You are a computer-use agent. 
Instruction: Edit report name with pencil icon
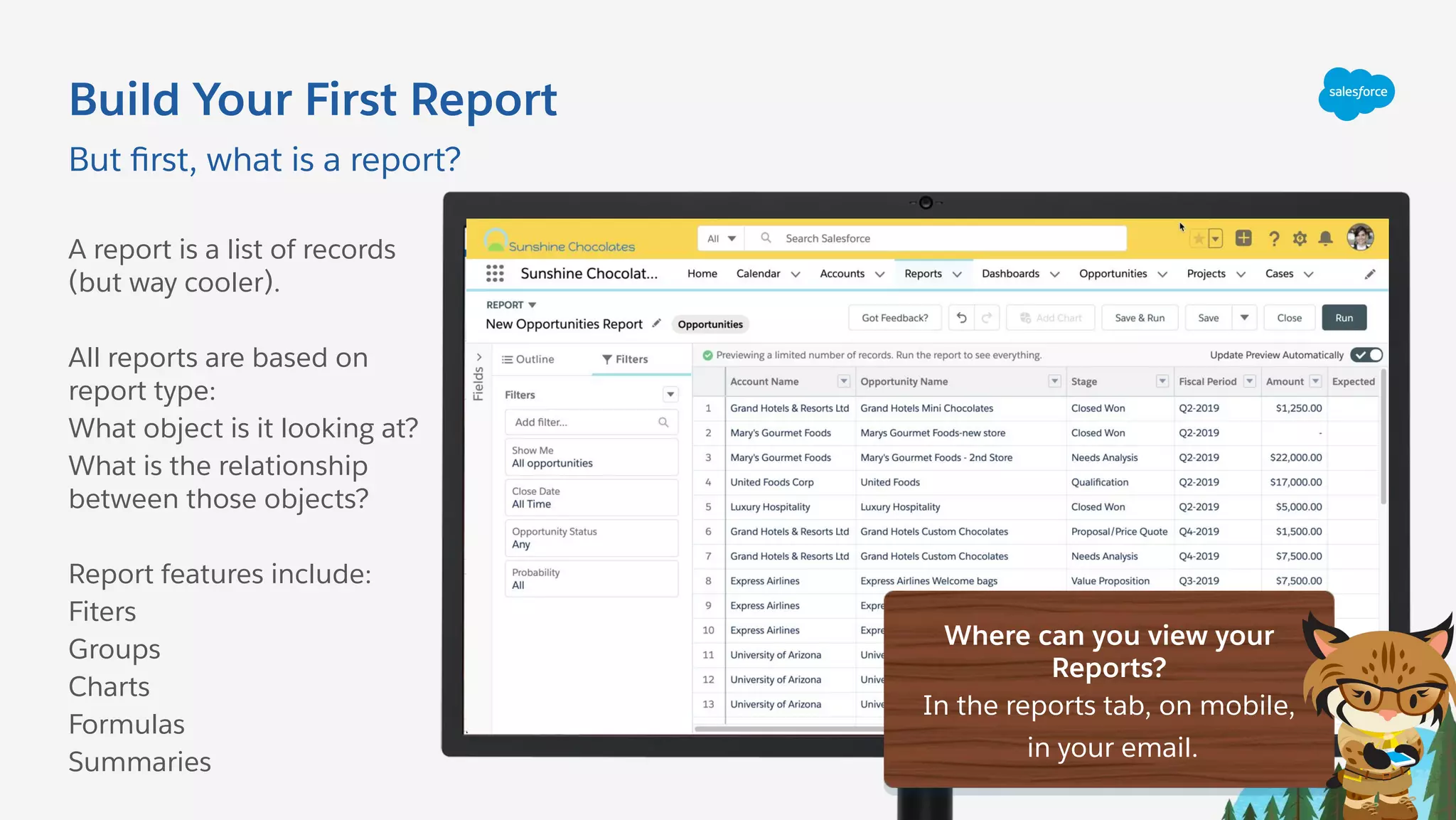point(656,324)
